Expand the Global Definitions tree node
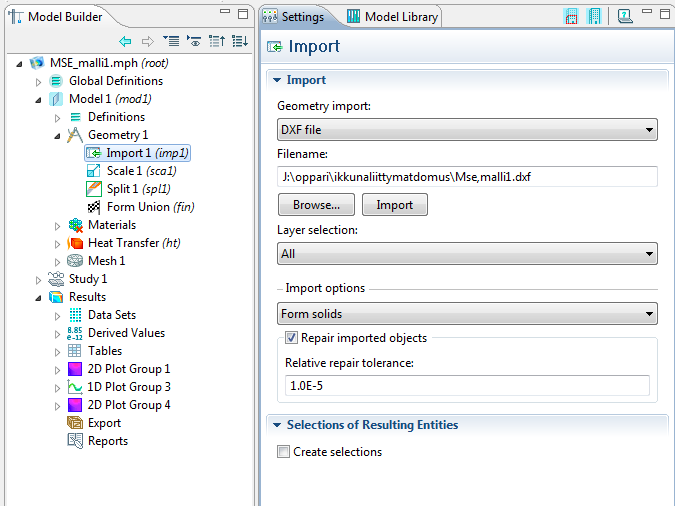The height and width of the screenshot is (506, 675). coord(38,81)
